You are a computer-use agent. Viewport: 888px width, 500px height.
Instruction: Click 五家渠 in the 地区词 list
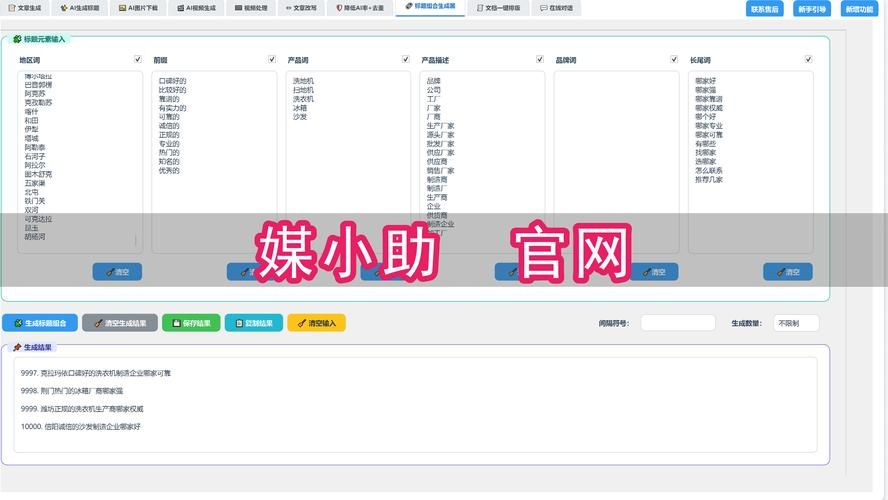35,183
